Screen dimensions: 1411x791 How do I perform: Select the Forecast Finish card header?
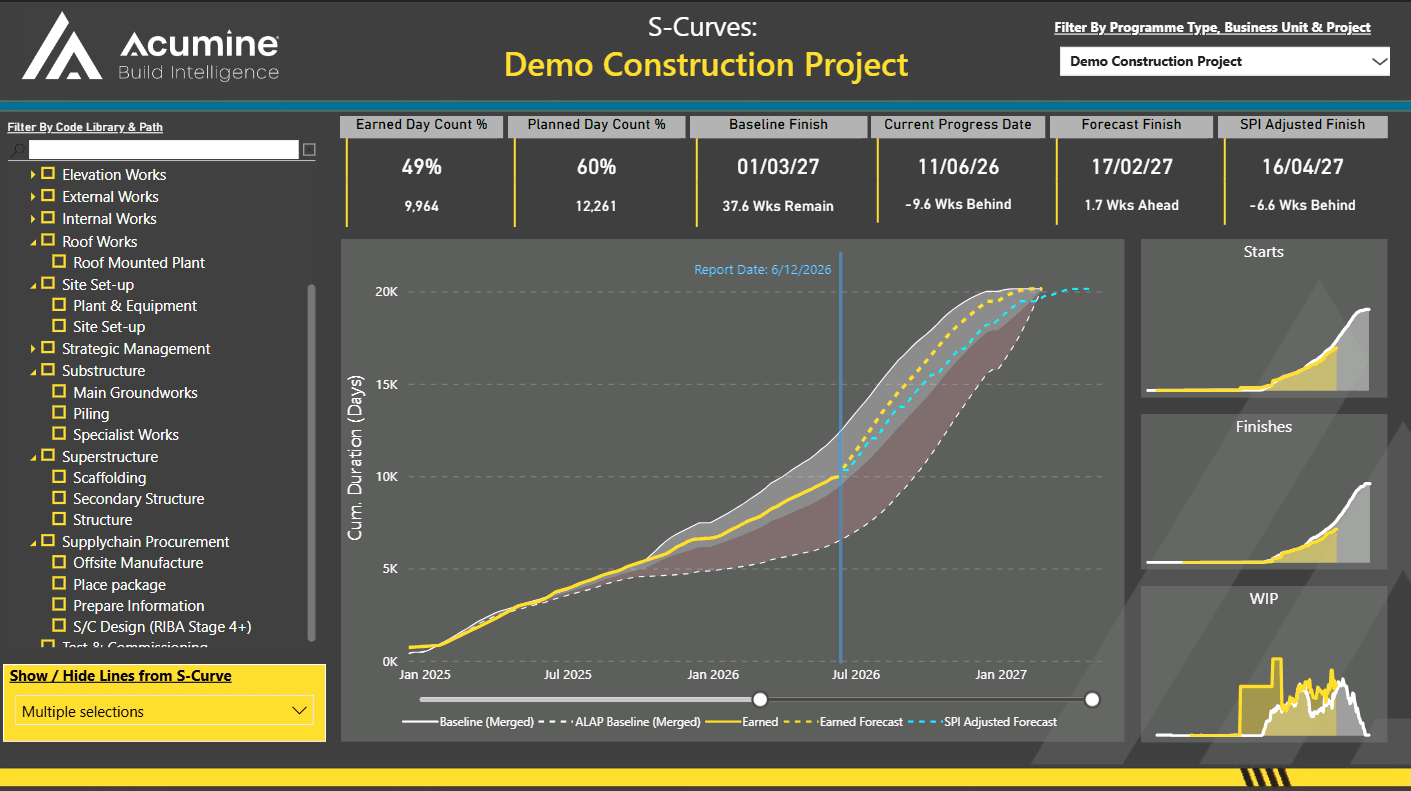[1131, 126]
